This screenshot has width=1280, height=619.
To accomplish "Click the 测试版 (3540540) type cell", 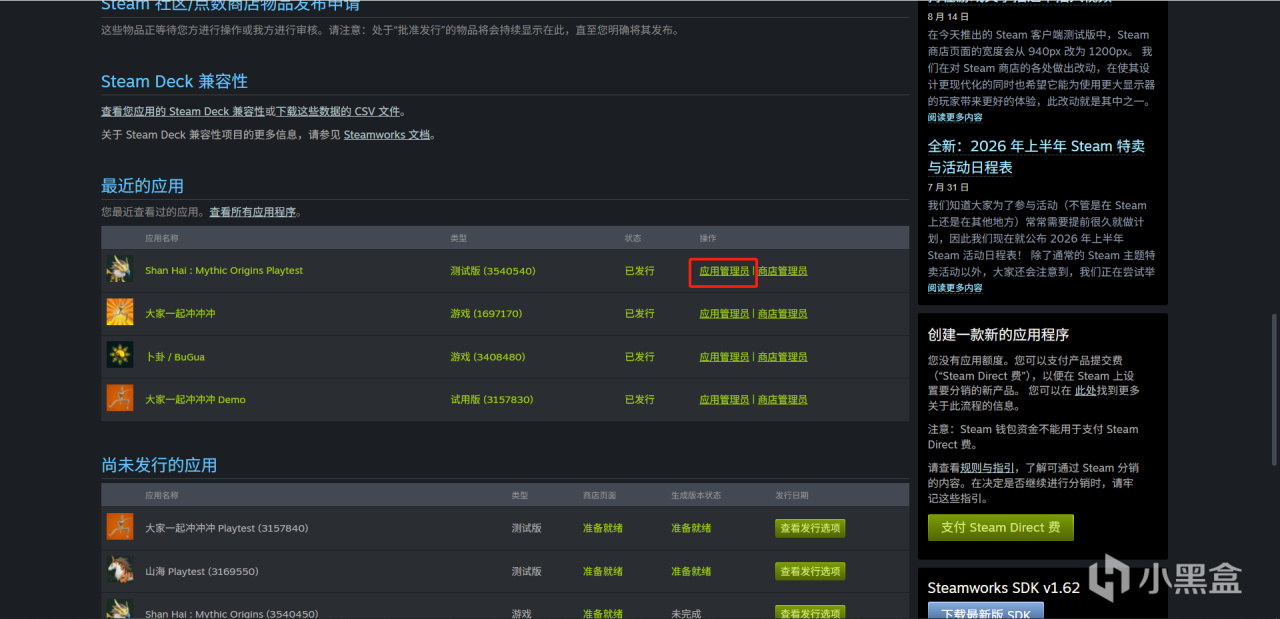I will tap(493, 271).
